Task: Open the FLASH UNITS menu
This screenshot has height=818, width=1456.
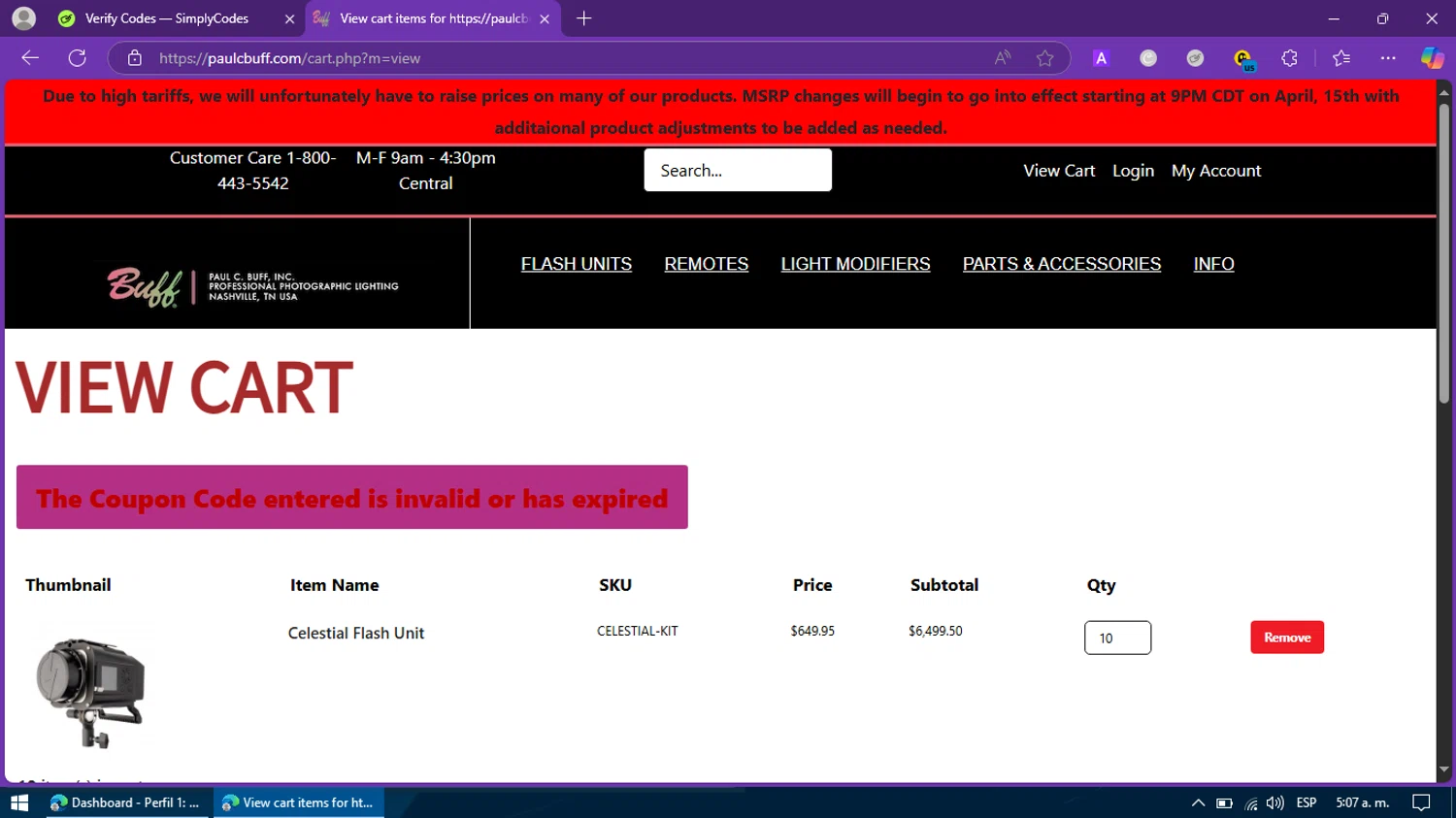Action: click(577, 264)
